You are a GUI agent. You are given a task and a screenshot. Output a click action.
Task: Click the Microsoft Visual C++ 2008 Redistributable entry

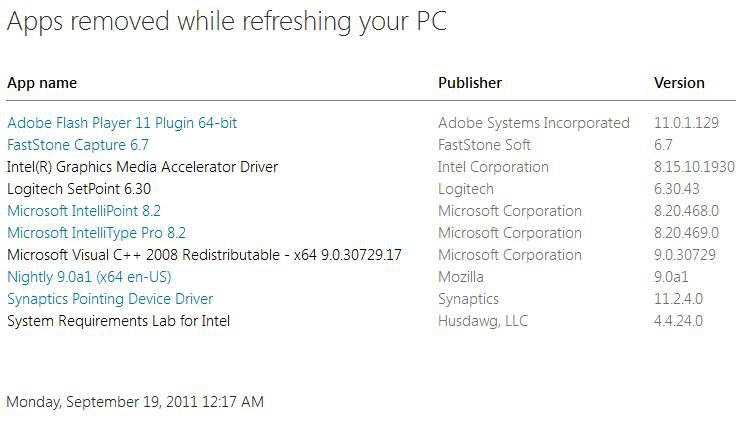tap(204, 255)
